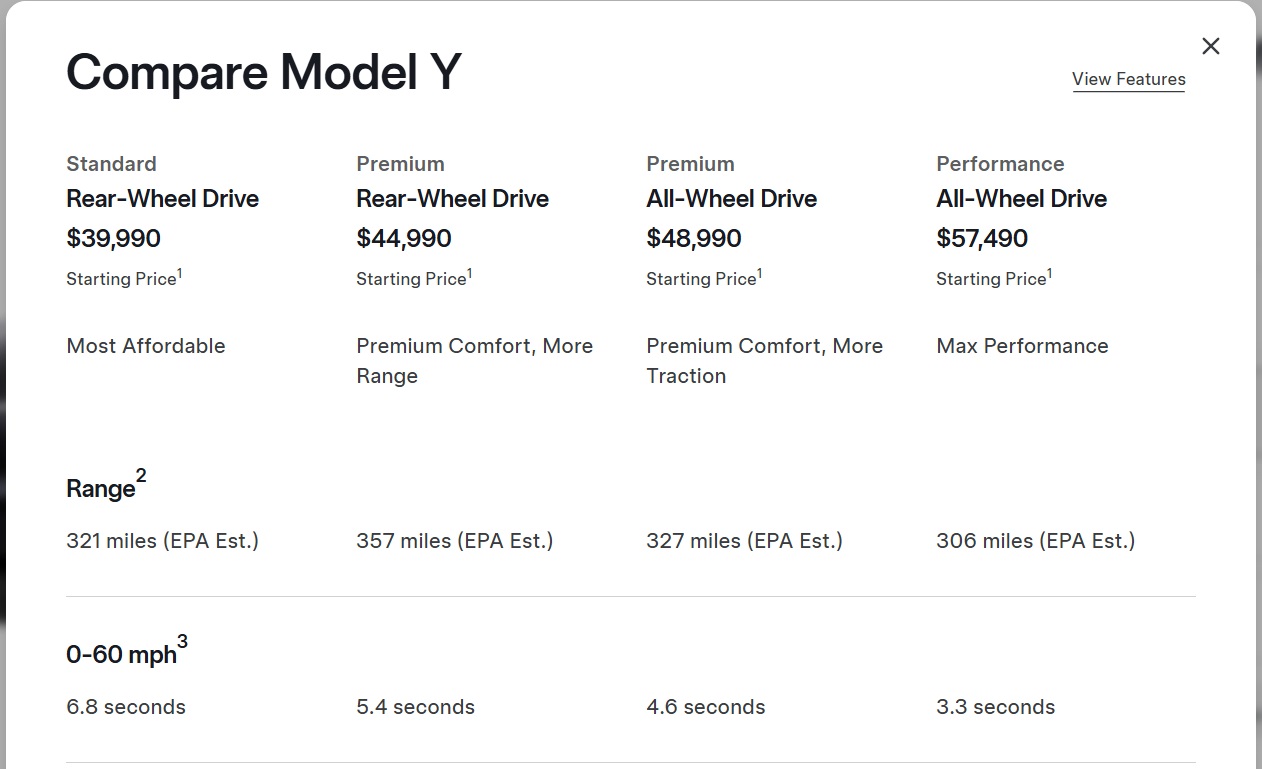1262x769 pixels.
Task: Click the 6.8 seconds acceleration value
Action: coord(126,707)
